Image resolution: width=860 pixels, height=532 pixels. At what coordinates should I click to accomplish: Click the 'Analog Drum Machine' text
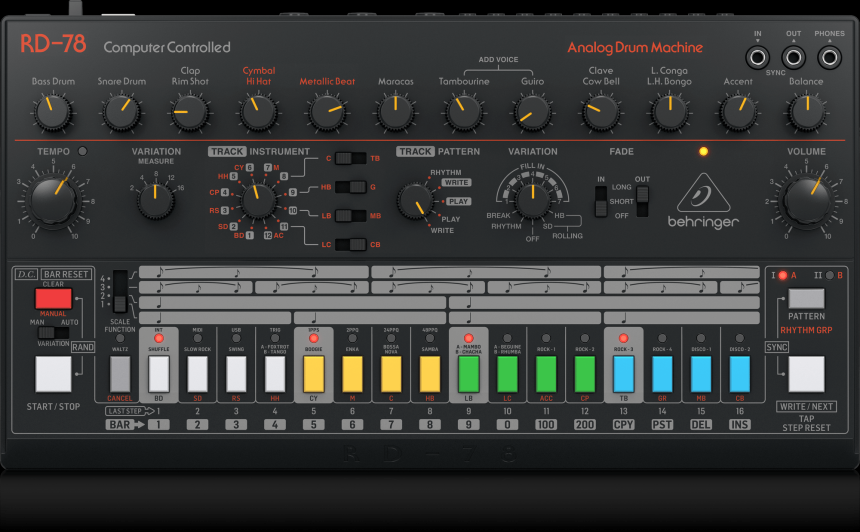coord(635,48)
